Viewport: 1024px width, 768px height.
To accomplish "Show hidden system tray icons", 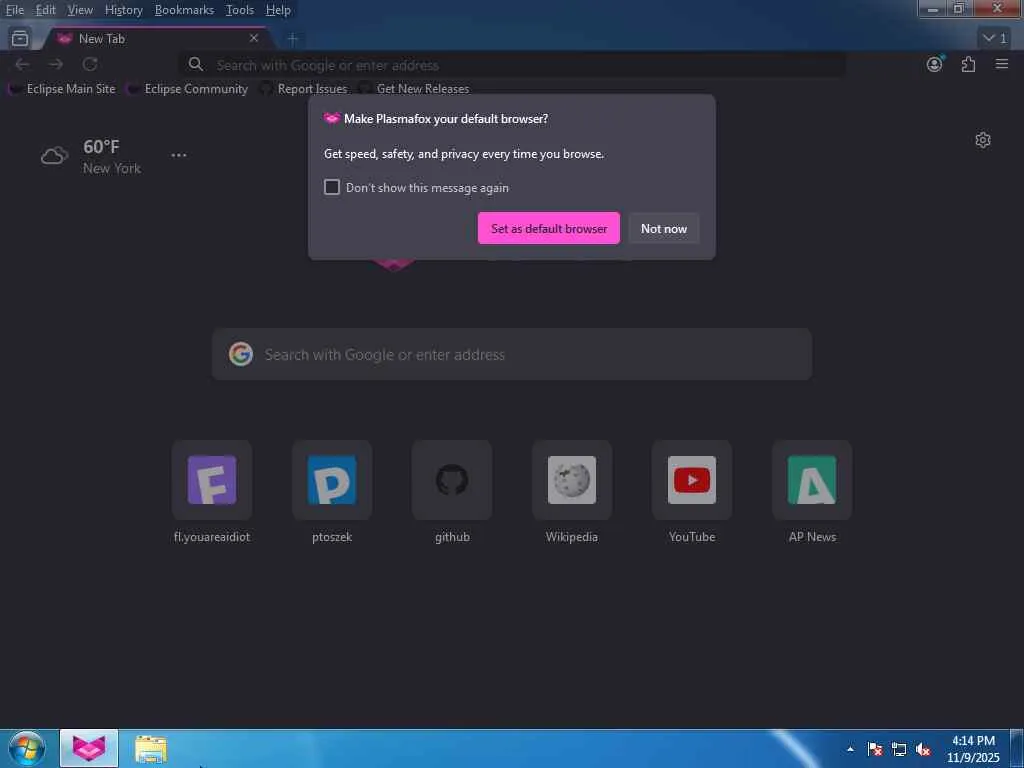I will coord(850,749).
